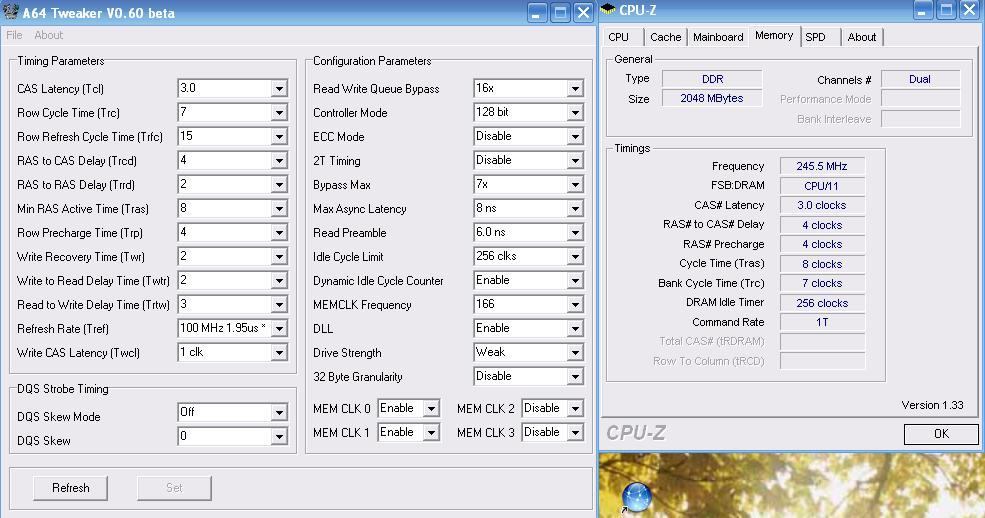985x518 pixels.
Task: Expand the Max Async Latency dropdown
Action: point(575,209)
